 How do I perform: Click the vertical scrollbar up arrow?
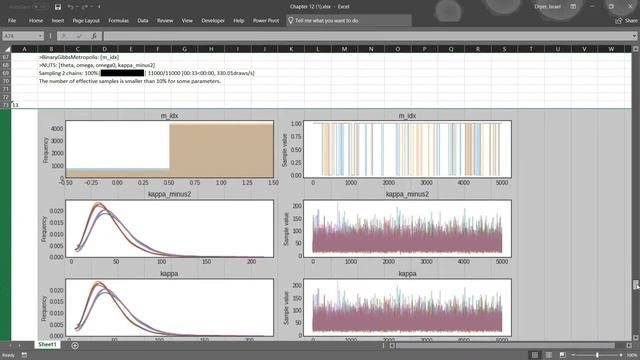coord(636,49)
